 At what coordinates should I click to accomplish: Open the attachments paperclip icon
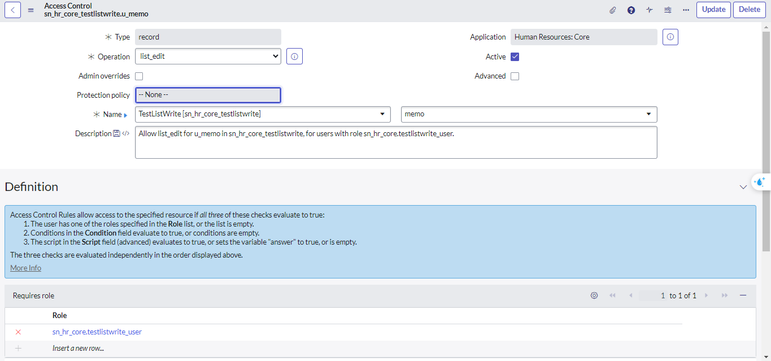click(x=612, y=10)
